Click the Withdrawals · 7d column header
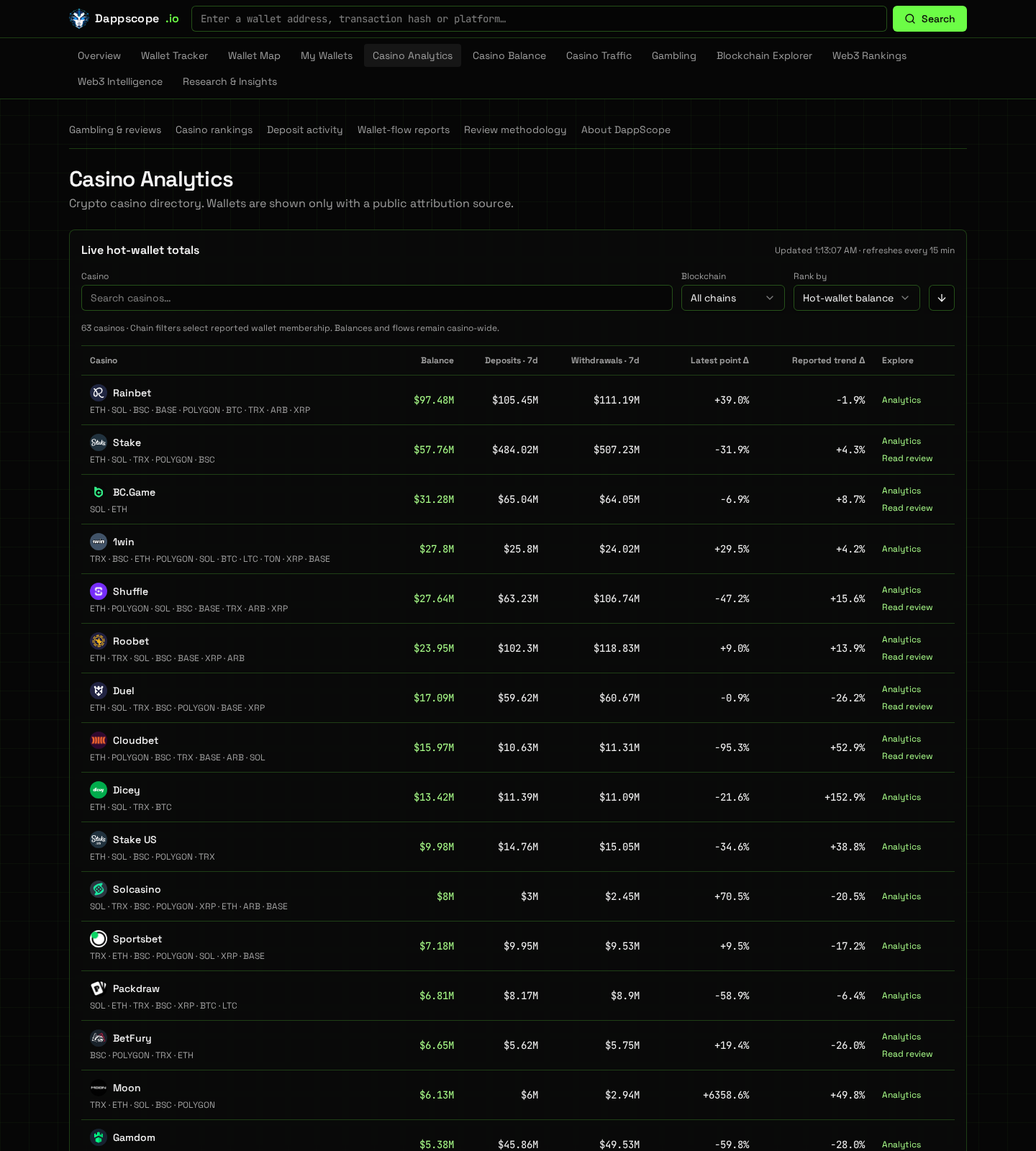Screen dimensions: 1036x1151 (605, 360)
